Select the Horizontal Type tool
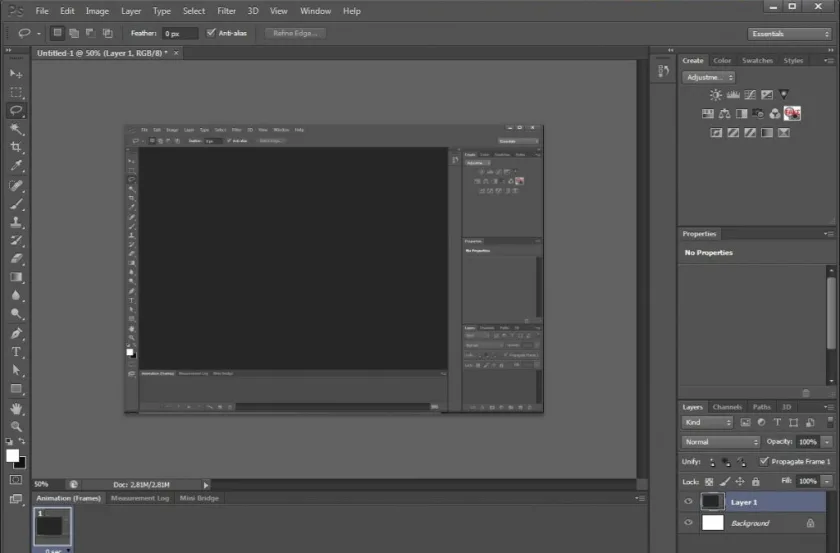This screenshot has height=553, width=840. coord(16,352)
